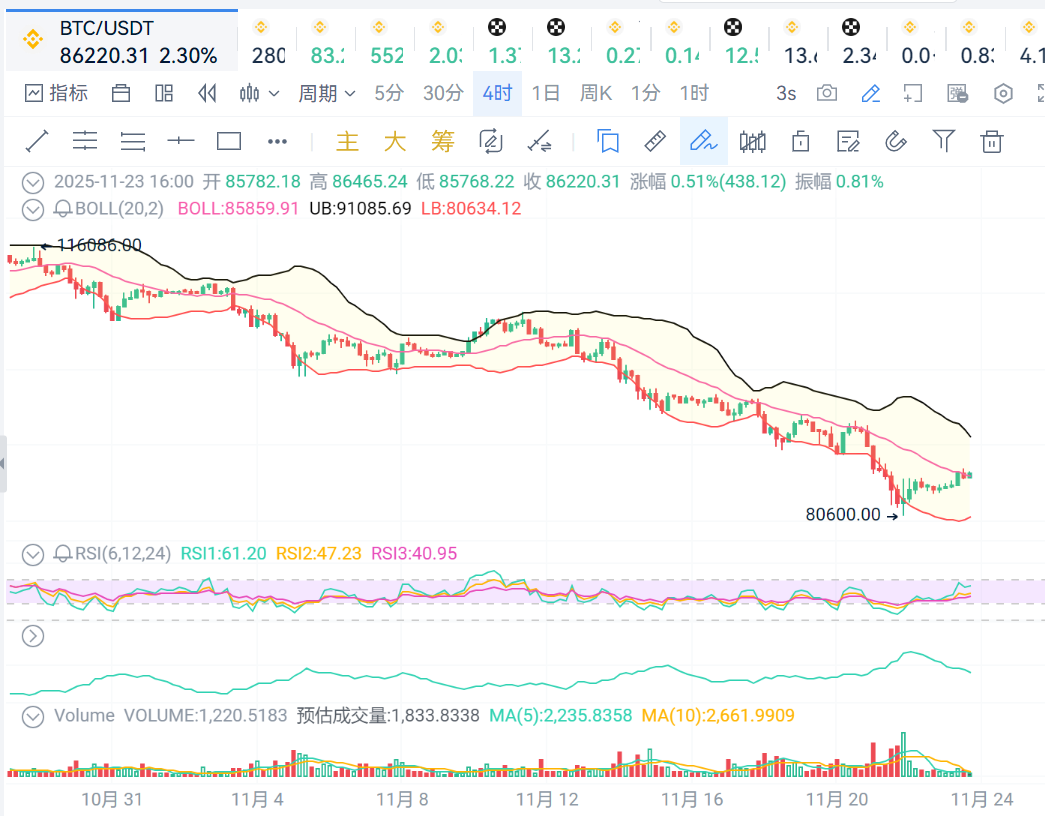
Task: Toggle the BOLL indicator alert bell
Action: [62, 209]
